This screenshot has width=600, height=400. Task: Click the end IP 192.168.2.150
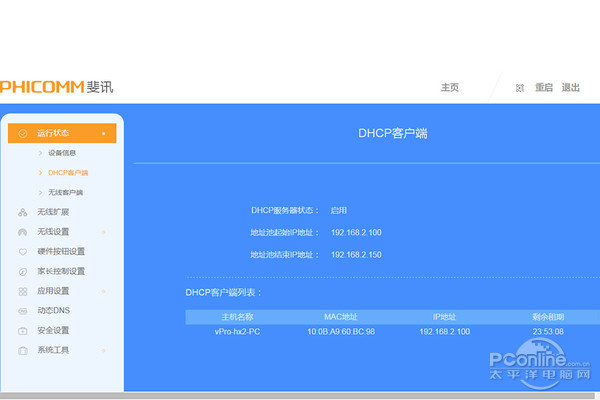[x=356, y=255]
